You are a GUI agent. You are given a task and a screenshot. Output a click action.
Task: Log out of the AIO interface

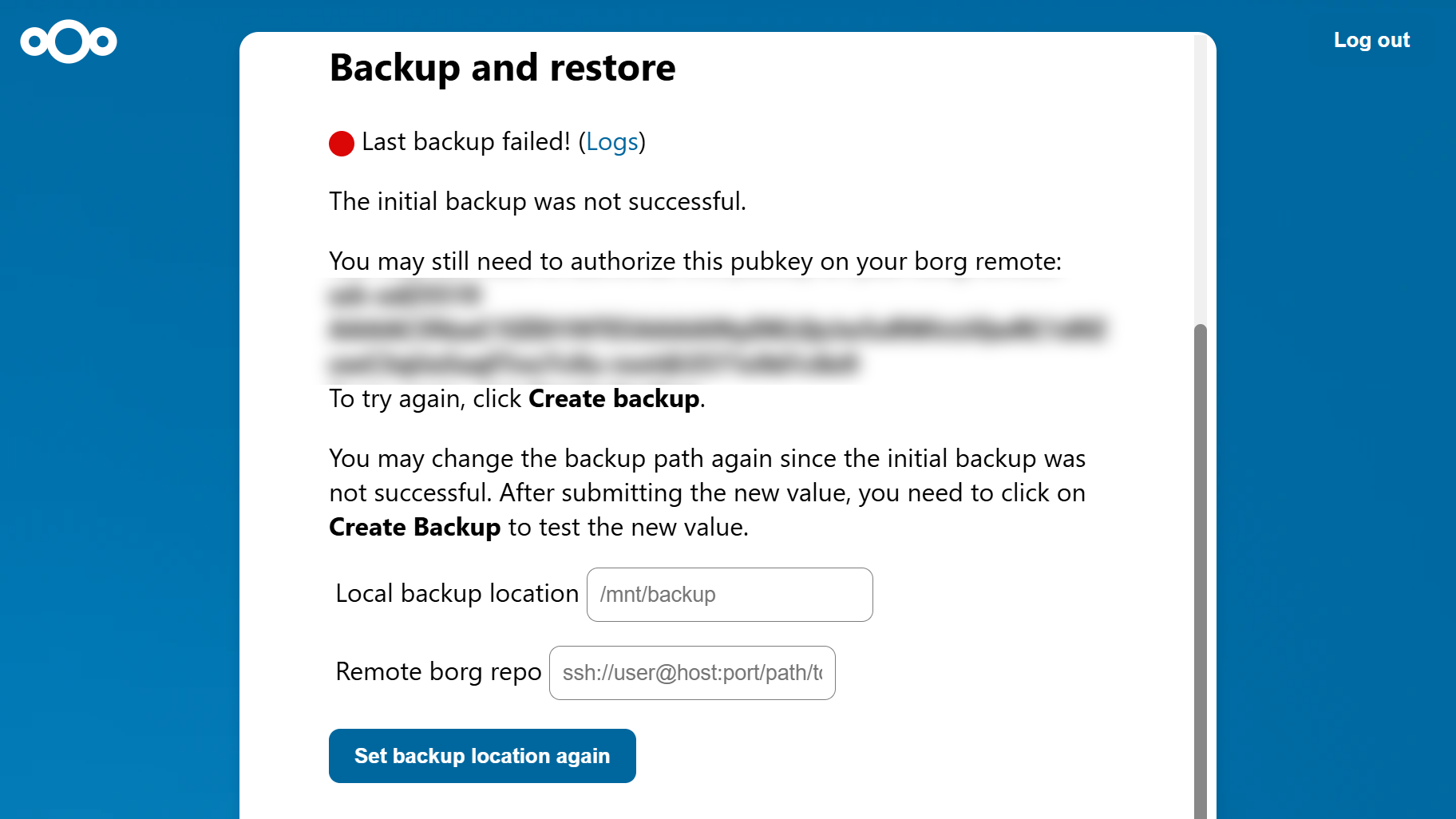pyautogui.click(x=1371, y=40)
